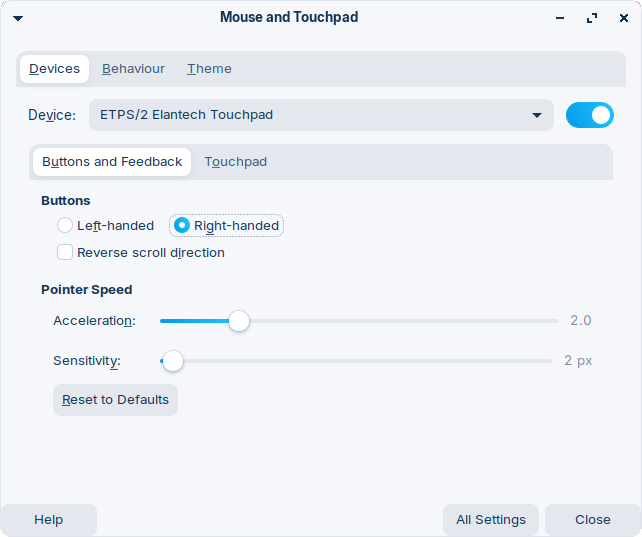This screenshot has width=642, height=537.
Task: Toggle the device enable switch off
Action: coord(590,115)
